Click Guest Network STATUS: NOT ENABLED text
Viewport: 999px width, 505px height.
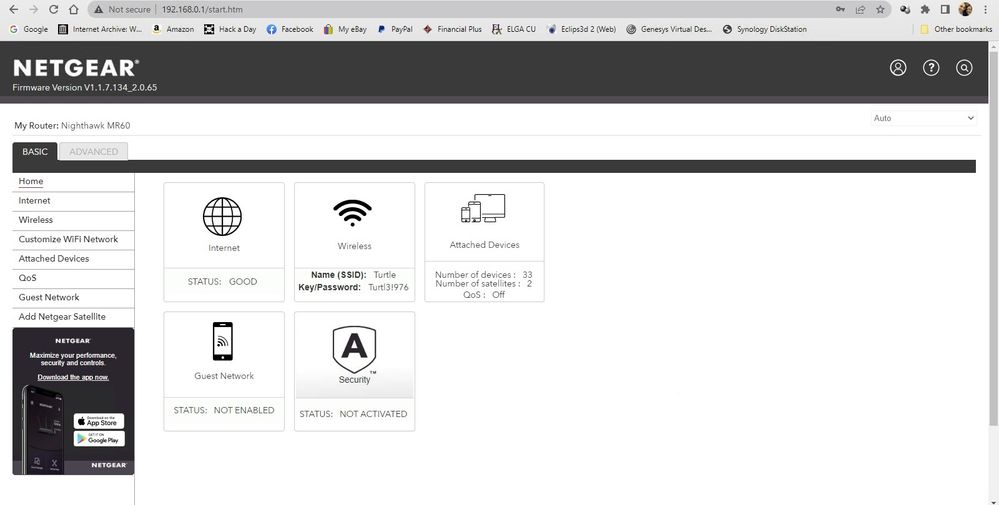224,411
